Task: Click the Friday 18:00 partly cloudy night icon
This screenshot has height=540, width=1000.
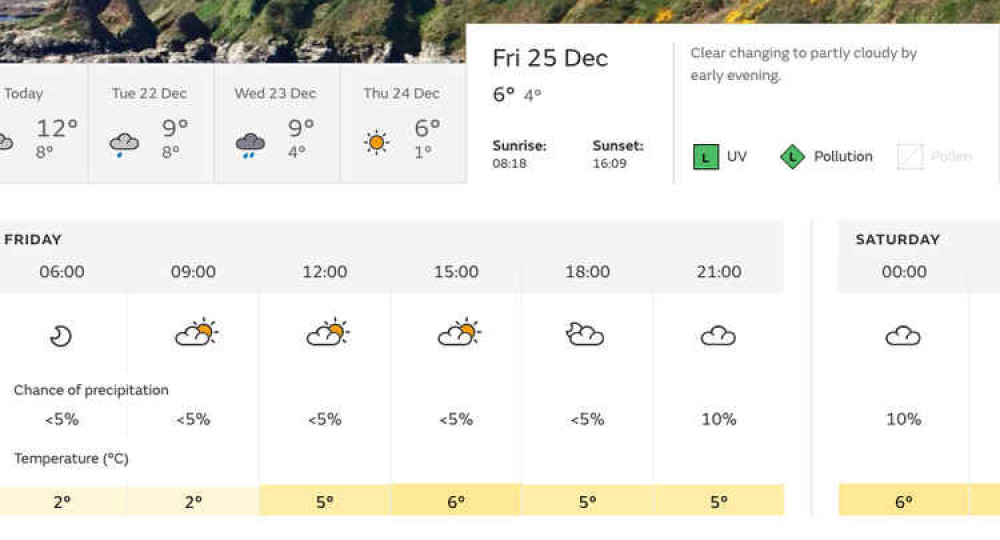Action: click(x=585, y=334)
